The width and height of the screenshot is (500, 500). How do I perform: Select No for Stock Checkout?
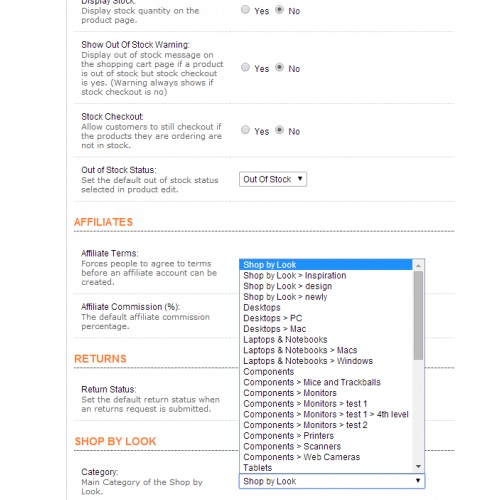(279, 130)
